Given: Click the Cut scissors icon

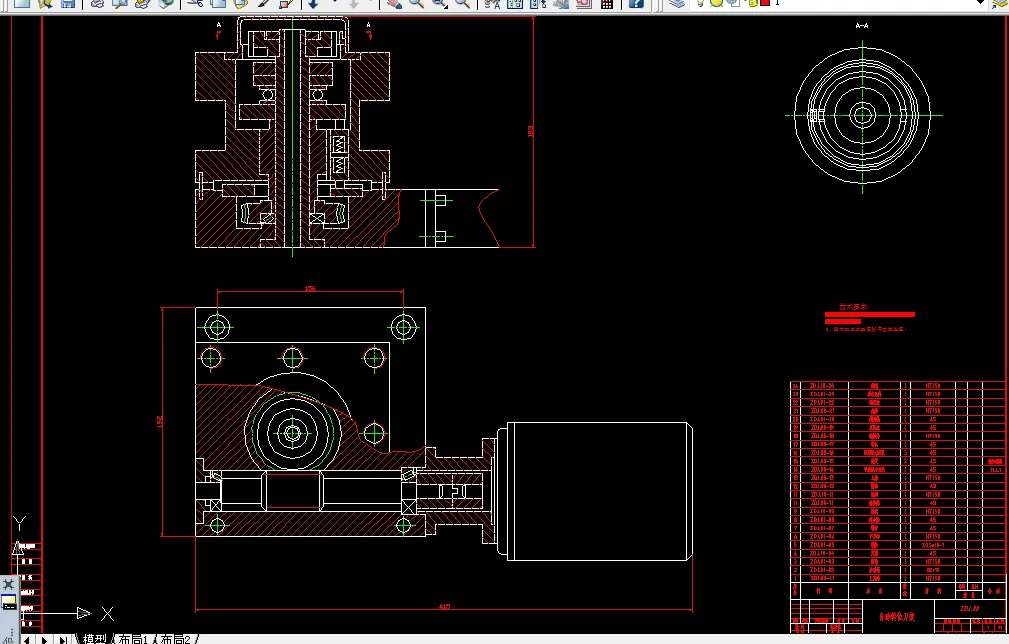Looking at the screenshot, I should [x=196, y=3].
